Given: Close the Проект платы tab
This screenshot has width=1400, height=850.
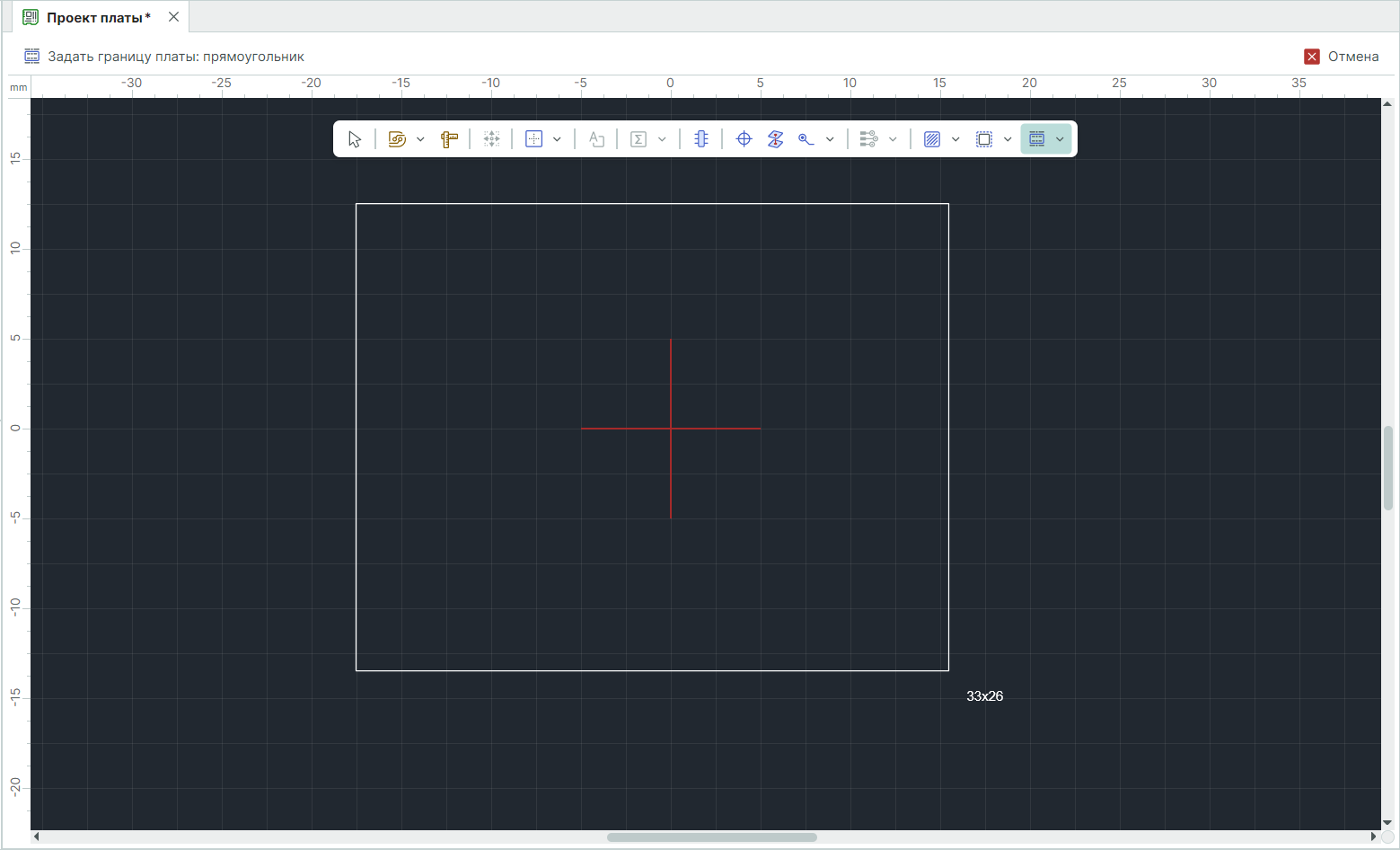Looking at the screenshot, I should (x=174, y=17).
